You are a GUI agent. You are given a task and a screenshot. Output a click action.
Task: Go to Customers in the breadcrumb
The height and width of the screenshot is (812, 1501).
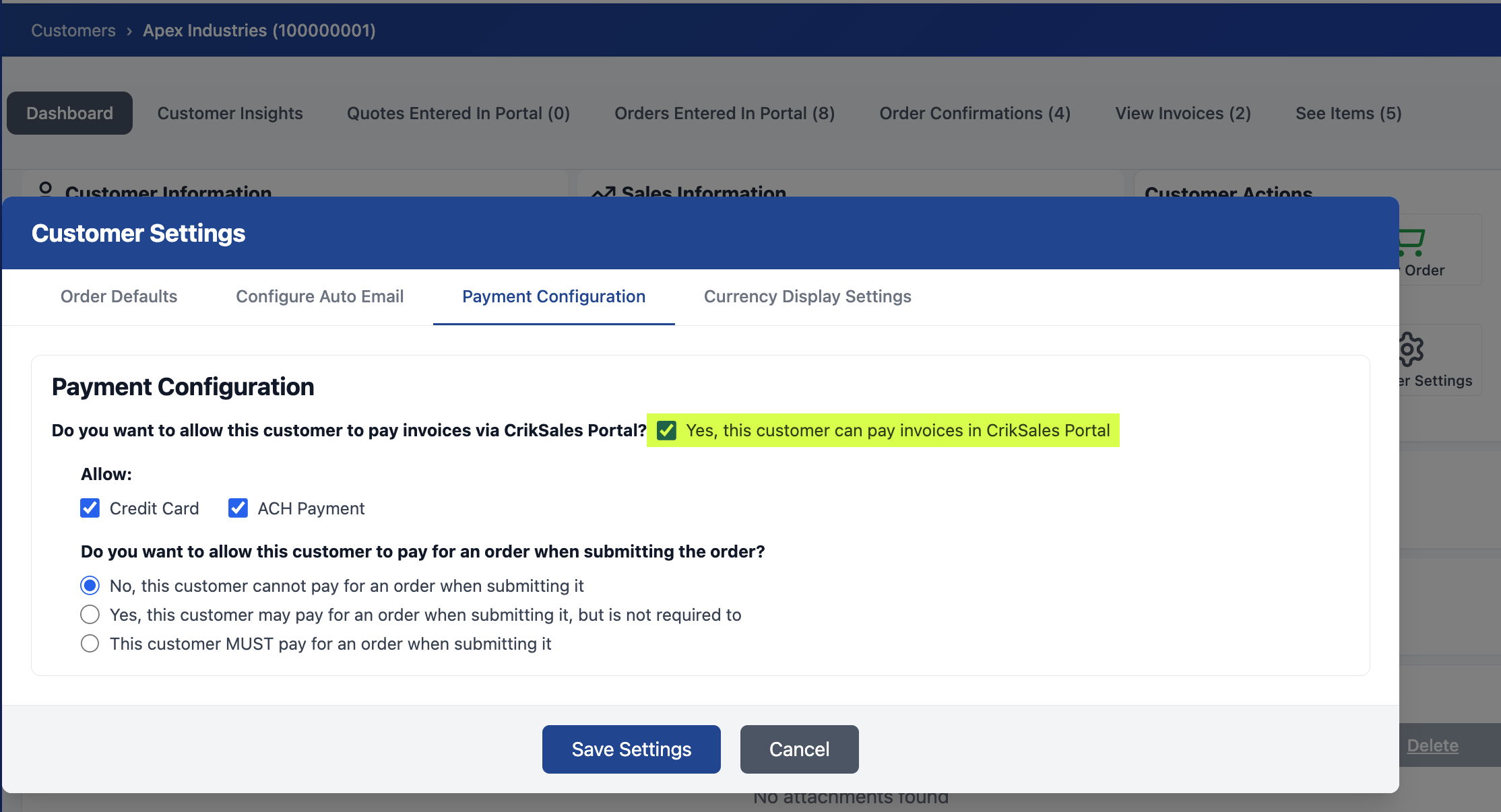click(73, 30)
